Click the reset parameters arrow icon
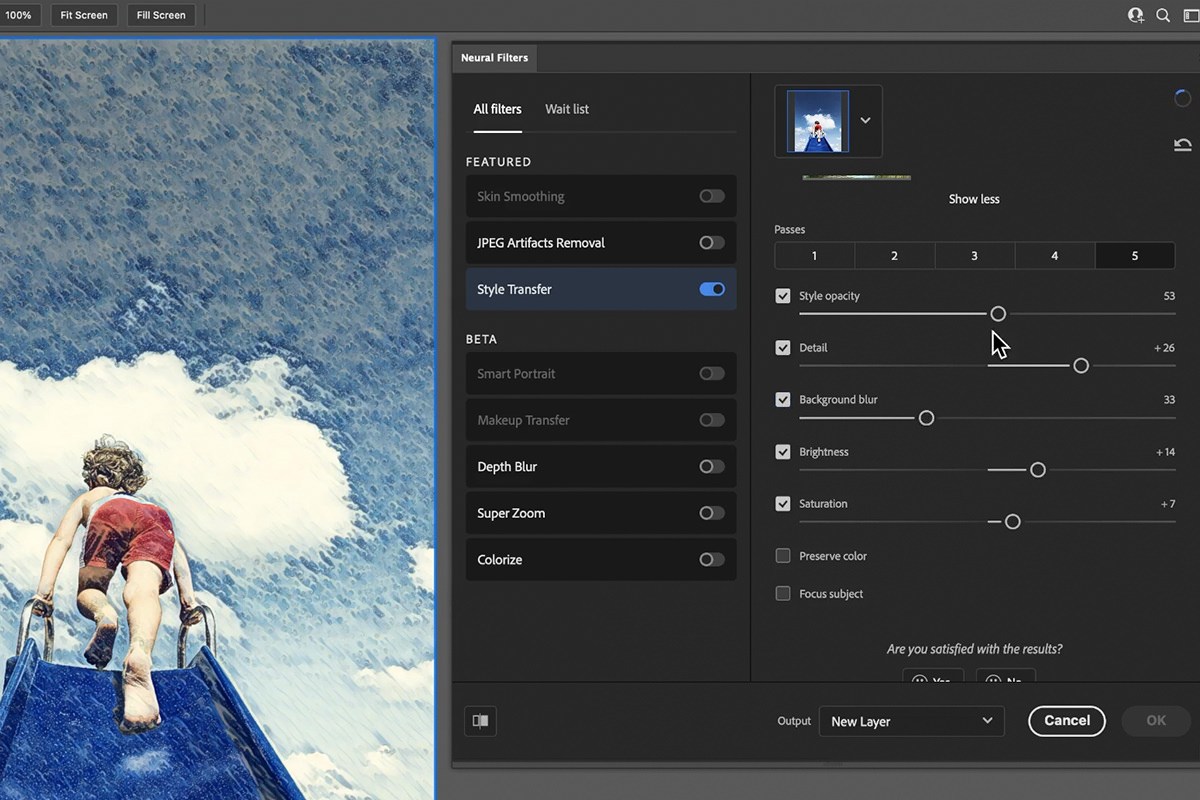The width and height of the screenshot is (1200, 800). coord(1183,145)
